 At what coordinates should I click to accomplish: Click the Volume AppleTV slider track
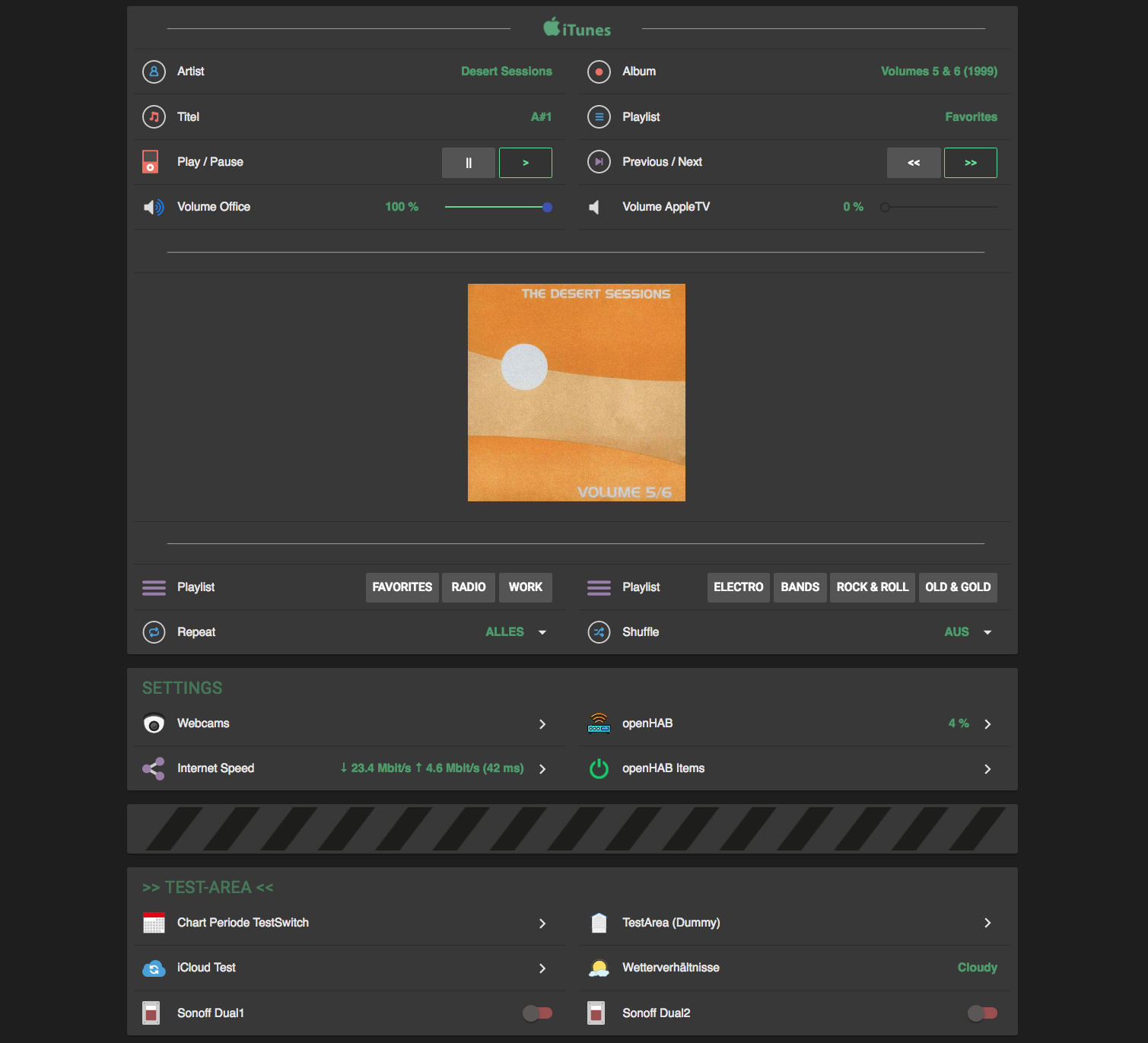(x=941, y=207)
